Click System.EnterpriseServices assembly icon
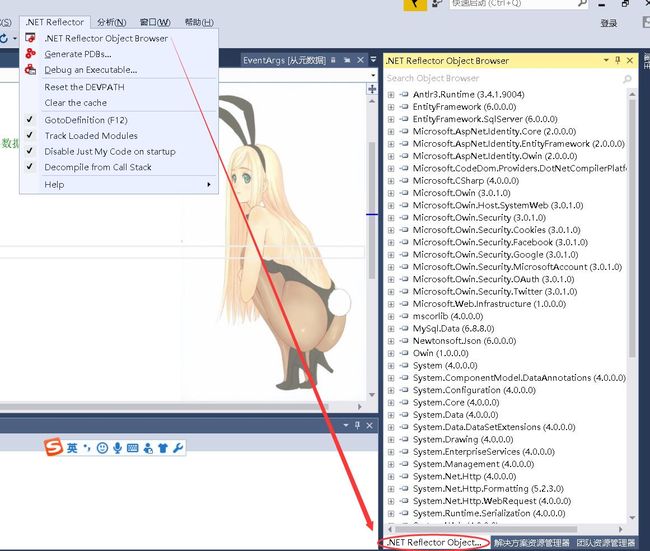This screenshot has width=650, height=551. click(x=403, y=452)
